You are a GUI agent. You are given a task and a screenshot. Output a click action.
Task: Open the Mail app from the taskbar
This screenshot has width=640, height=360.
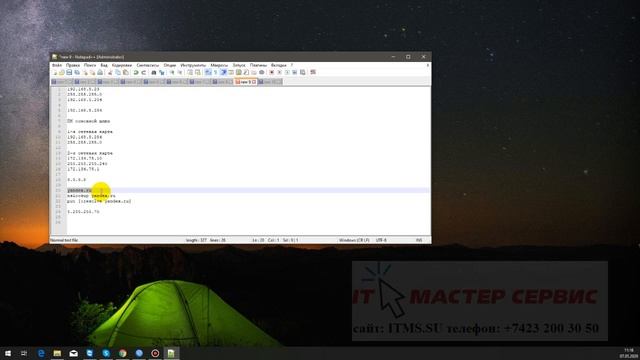point(73,353)
